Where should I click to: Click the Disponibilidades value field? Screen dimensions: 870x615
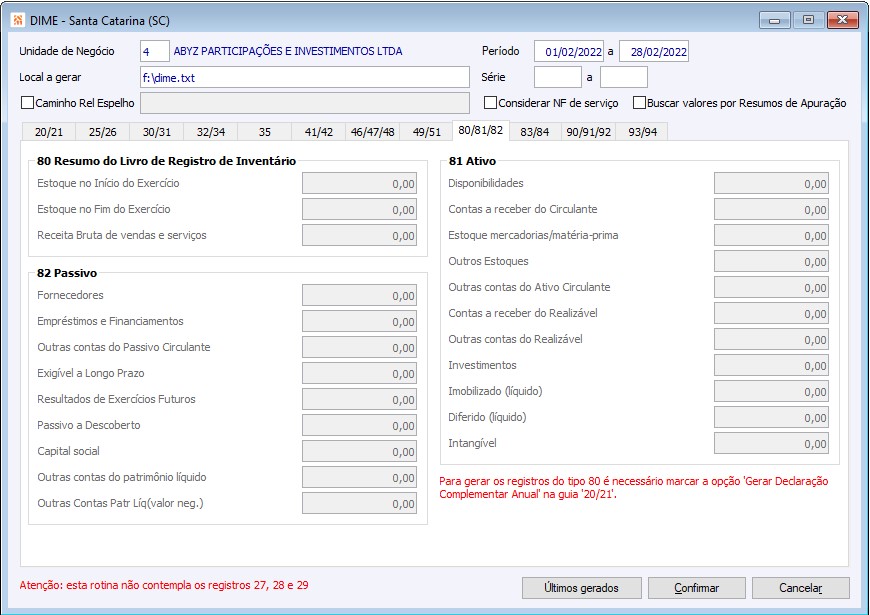click(771, 183)
